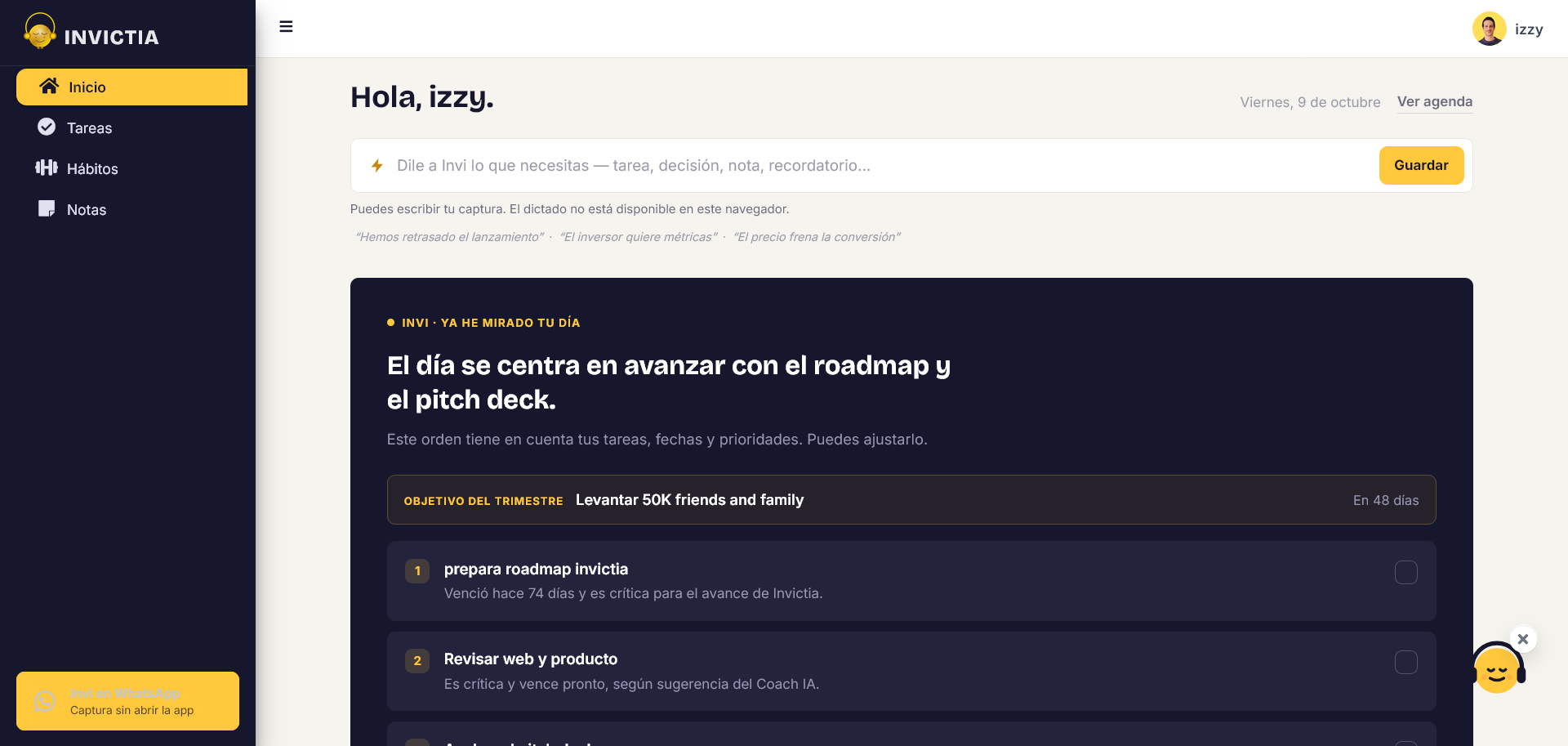Viewport: 1568px width, 746px height.
Task: Click the date 'Viernes, 9 de octubre'
Action: (1310, 102)
